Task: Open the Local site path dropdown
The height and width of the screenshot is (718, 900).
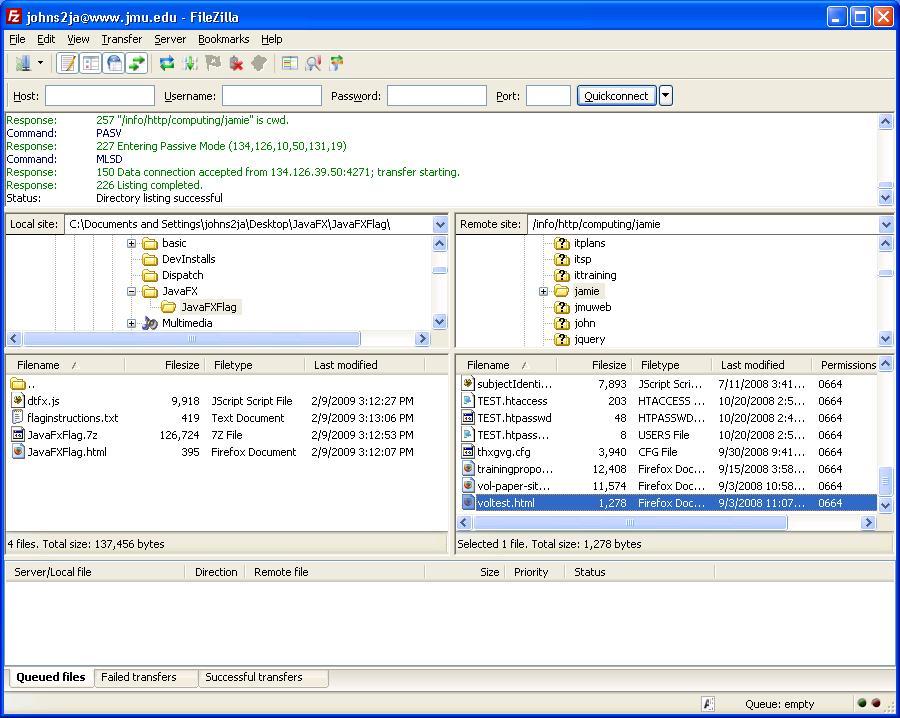Action: (x=440, y=224)
